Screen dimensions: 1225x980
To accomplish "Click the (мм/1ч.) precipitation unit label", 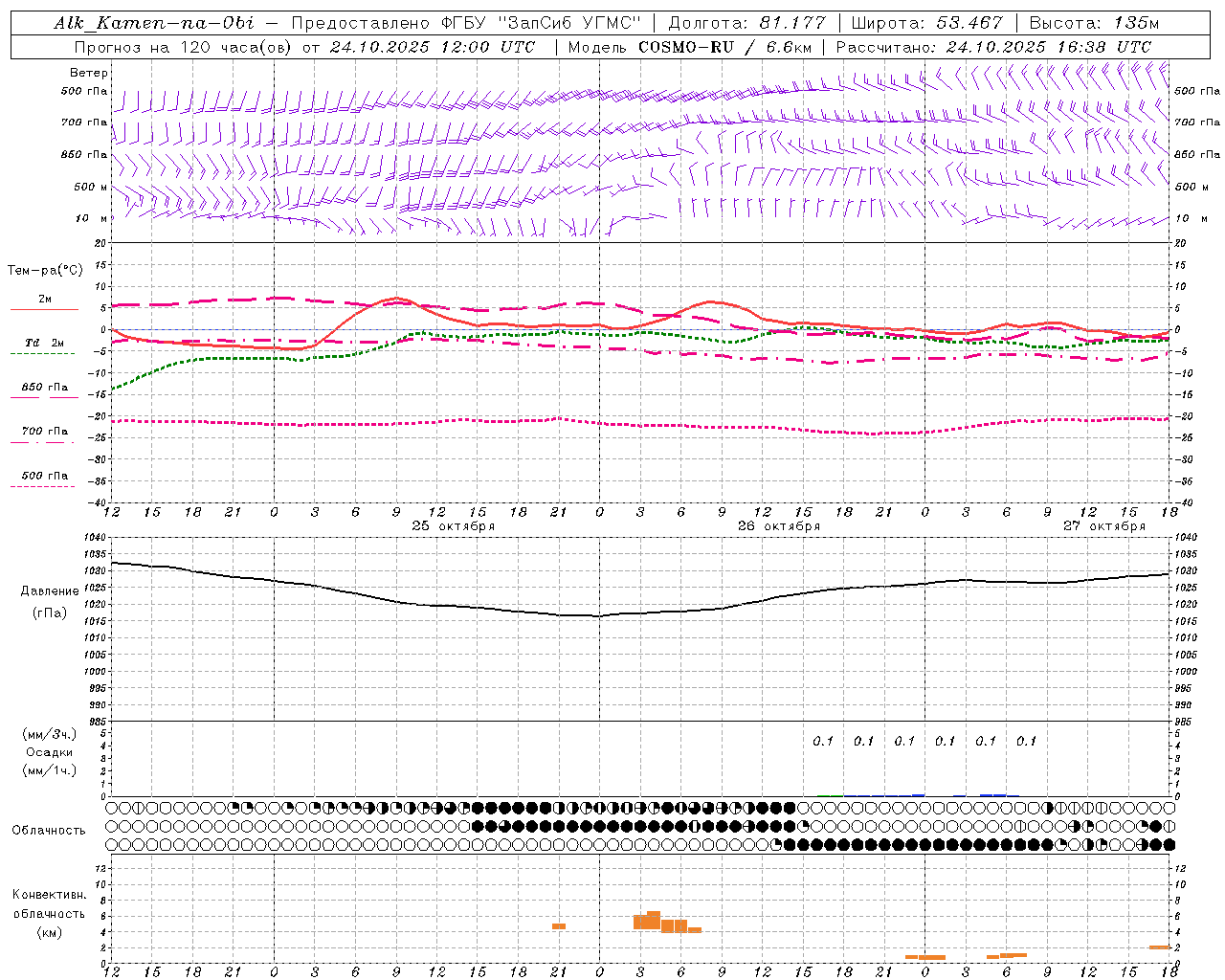I will (50, 771).
